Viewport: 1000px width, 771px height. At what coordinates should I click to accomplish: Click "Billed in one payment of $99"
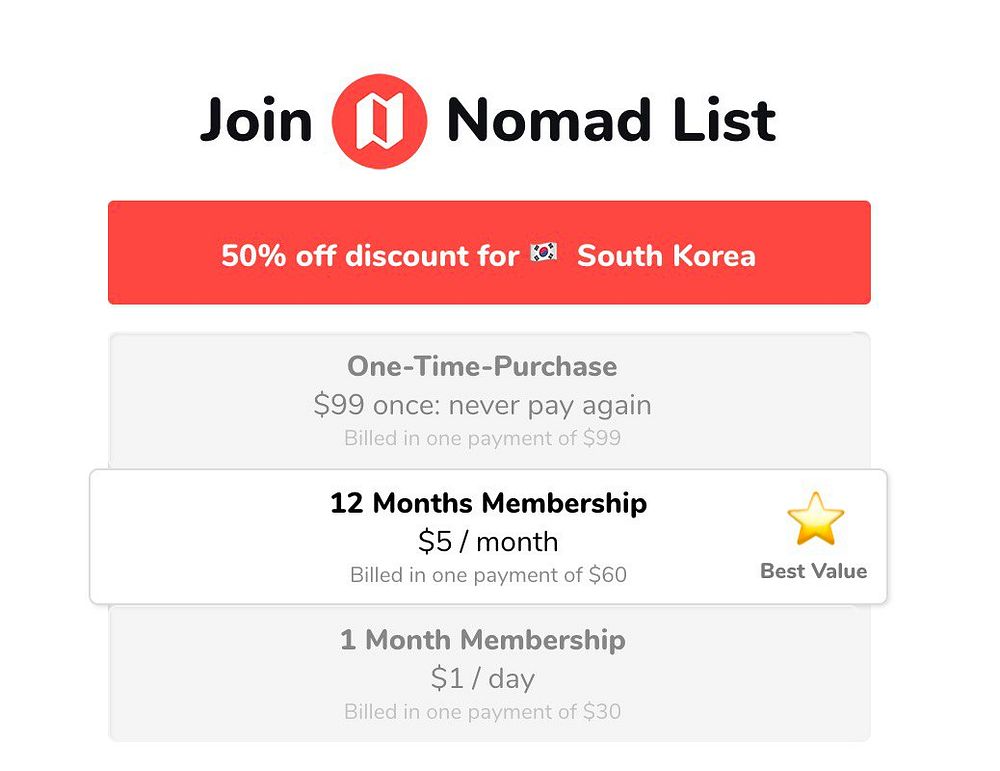pos(482,438)
